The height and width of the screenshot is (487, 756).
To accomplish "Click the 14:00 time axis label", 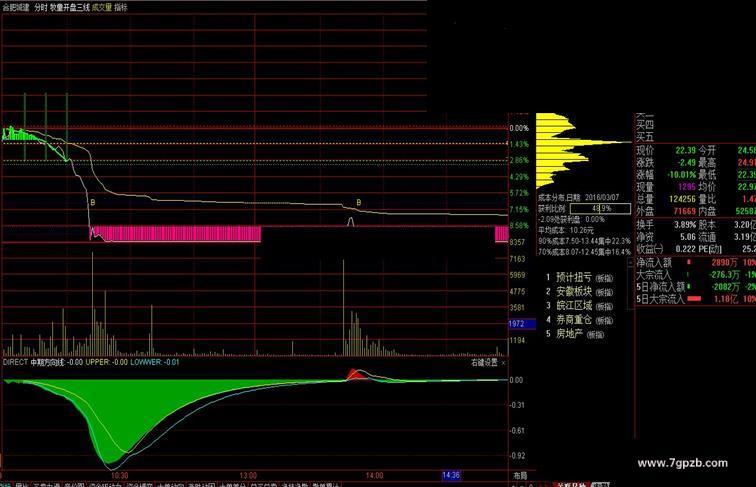I will coord(375,475).
